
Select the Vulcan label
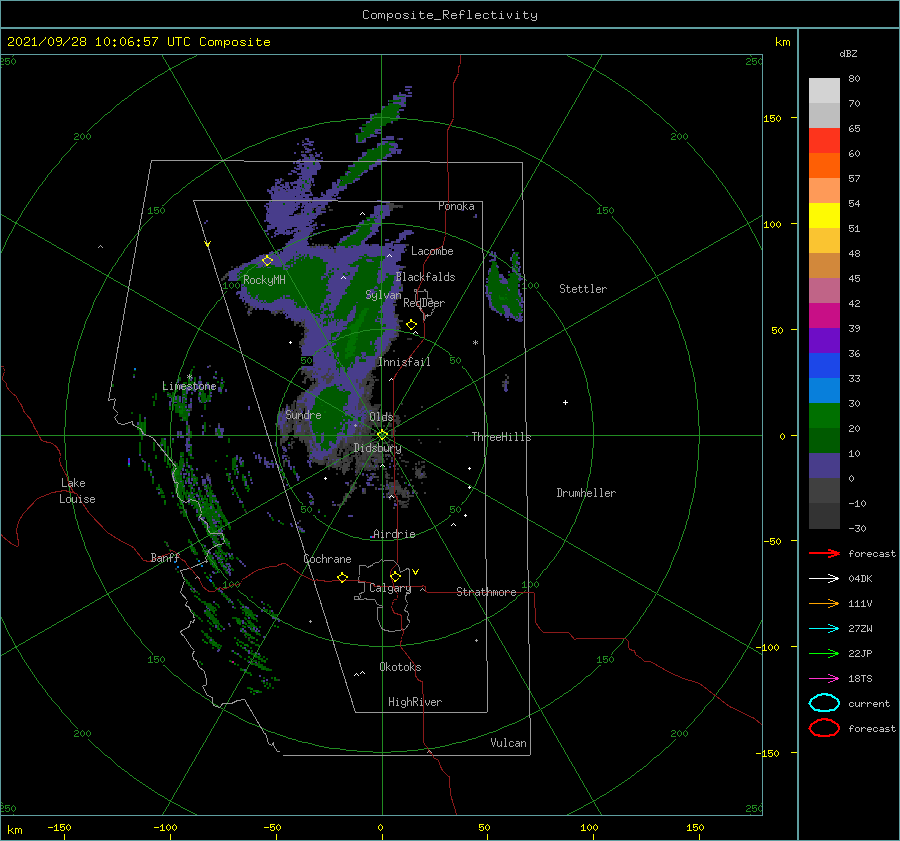click(x=509, y=743)
